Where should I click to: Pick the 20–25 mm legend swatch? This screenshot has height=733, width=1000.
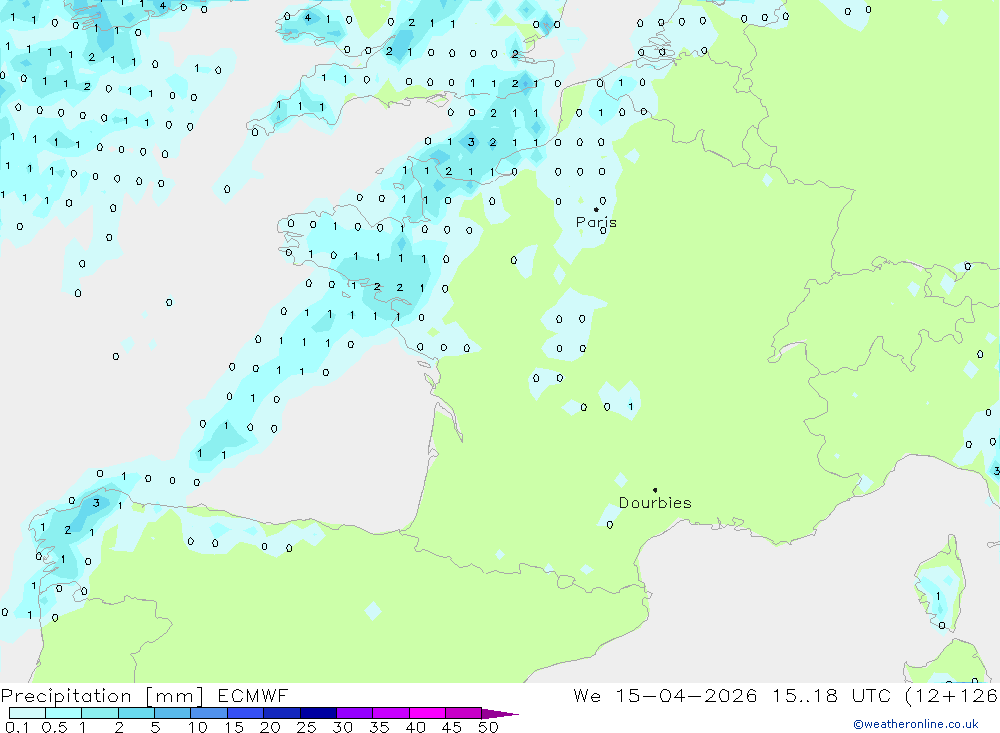(x=282, y=713)
